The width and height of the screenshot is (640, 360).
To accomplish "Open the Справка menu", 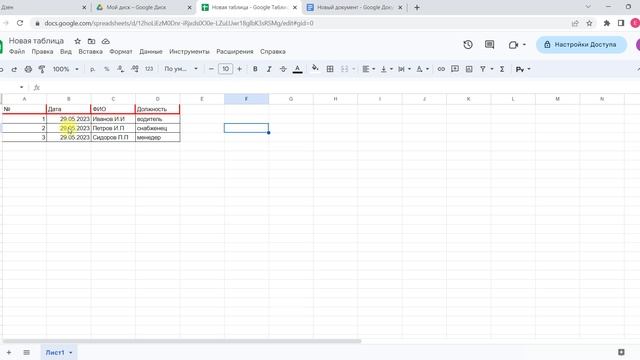I will [273, 51].
